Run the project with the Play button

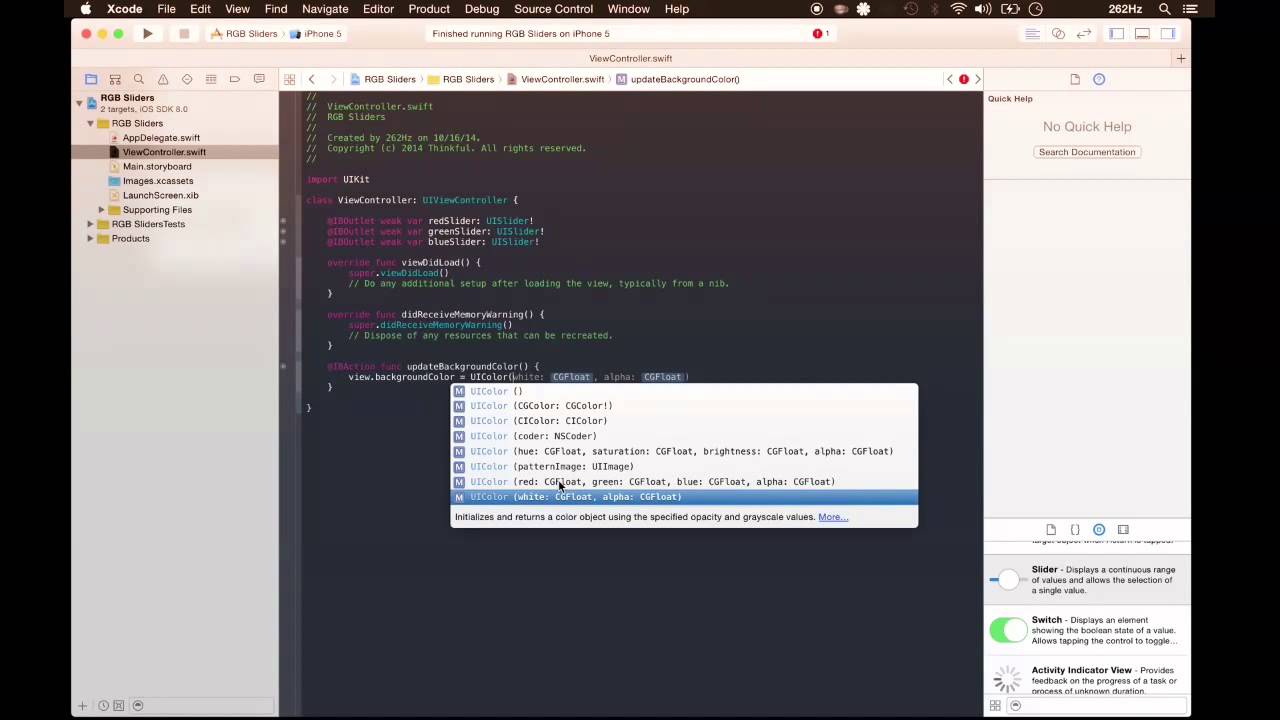point(147,34)
